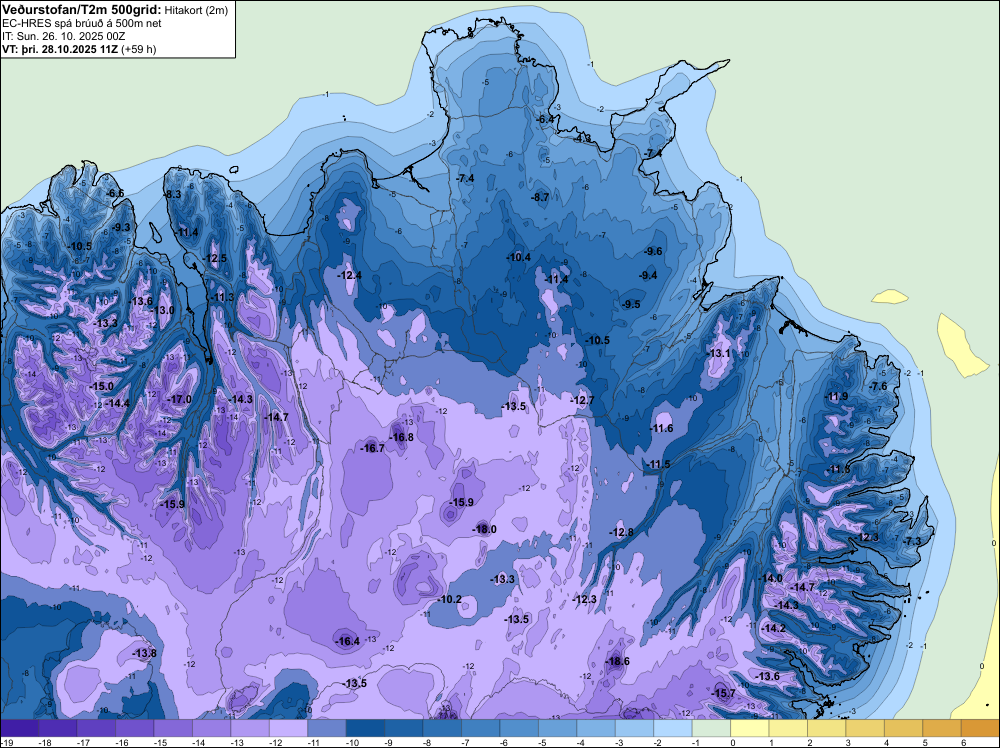Click the -14.0 temperature value on the map
Viewport: 1000px width, 748px height.
[770, 578]
